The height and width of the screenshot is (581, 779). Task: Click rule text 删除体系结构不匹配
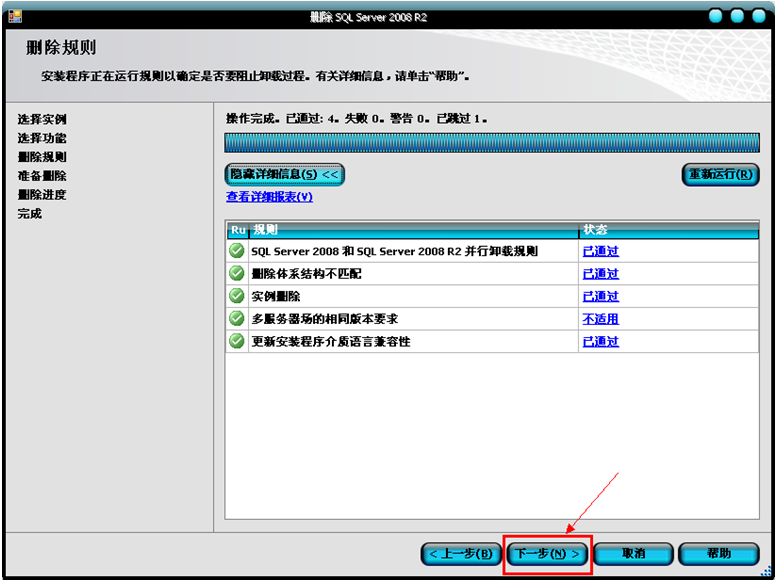(306, 274)
